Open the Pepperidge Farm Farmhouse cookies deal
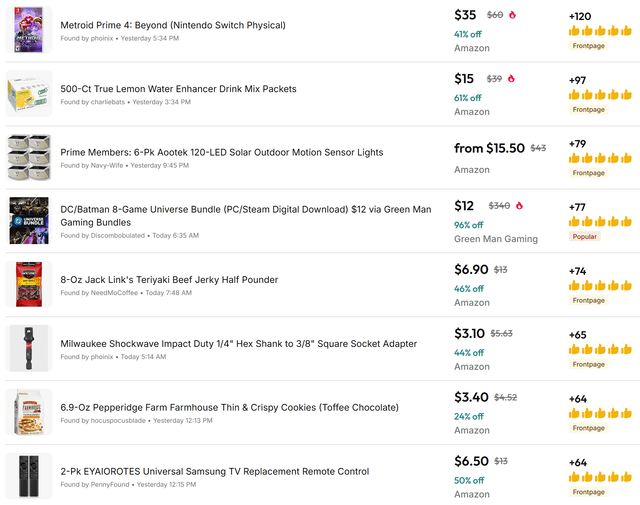This screenshot has height=505, width=640. tap(229, 407)
